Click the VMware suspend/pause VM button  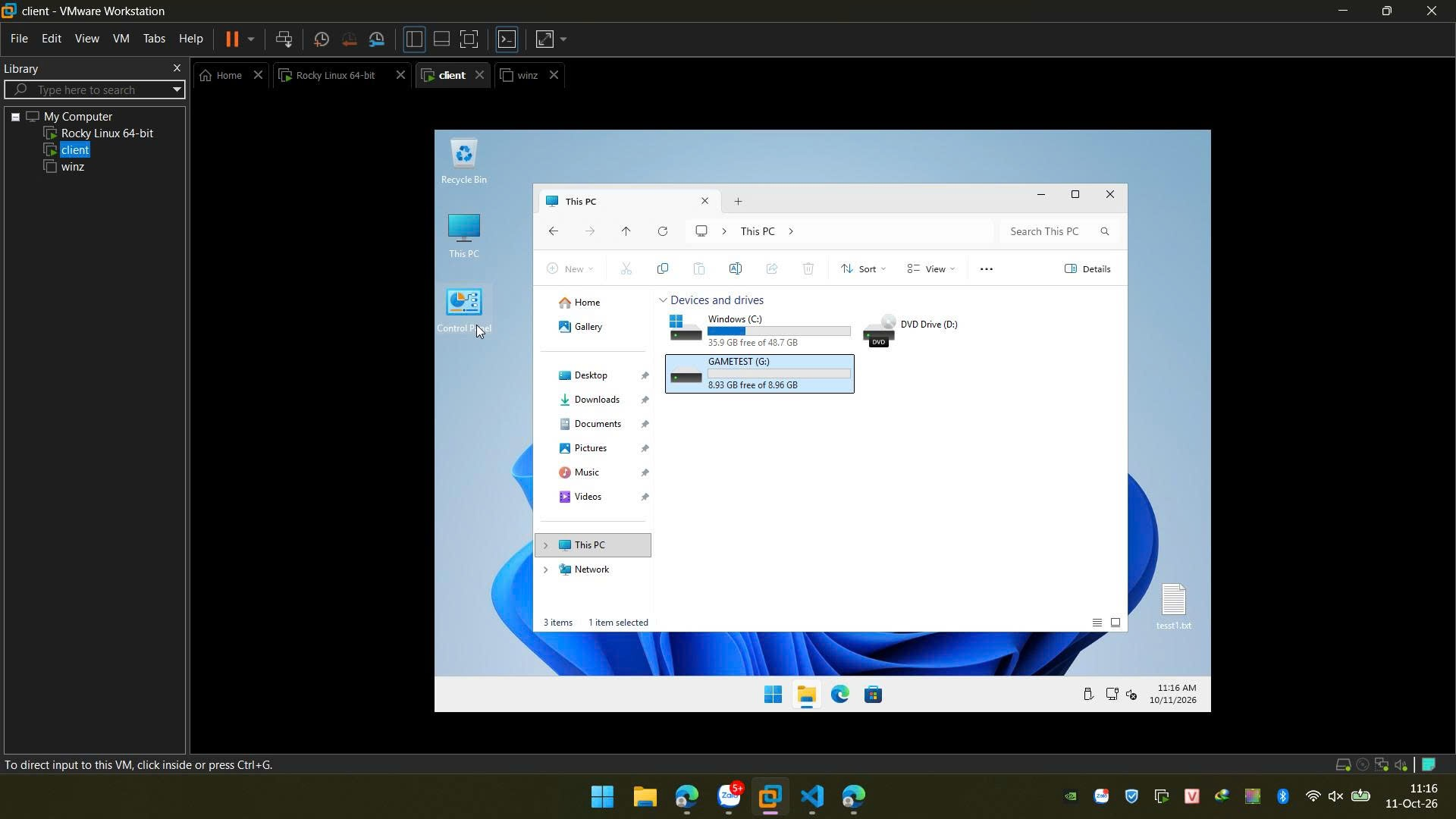[232, 39]
